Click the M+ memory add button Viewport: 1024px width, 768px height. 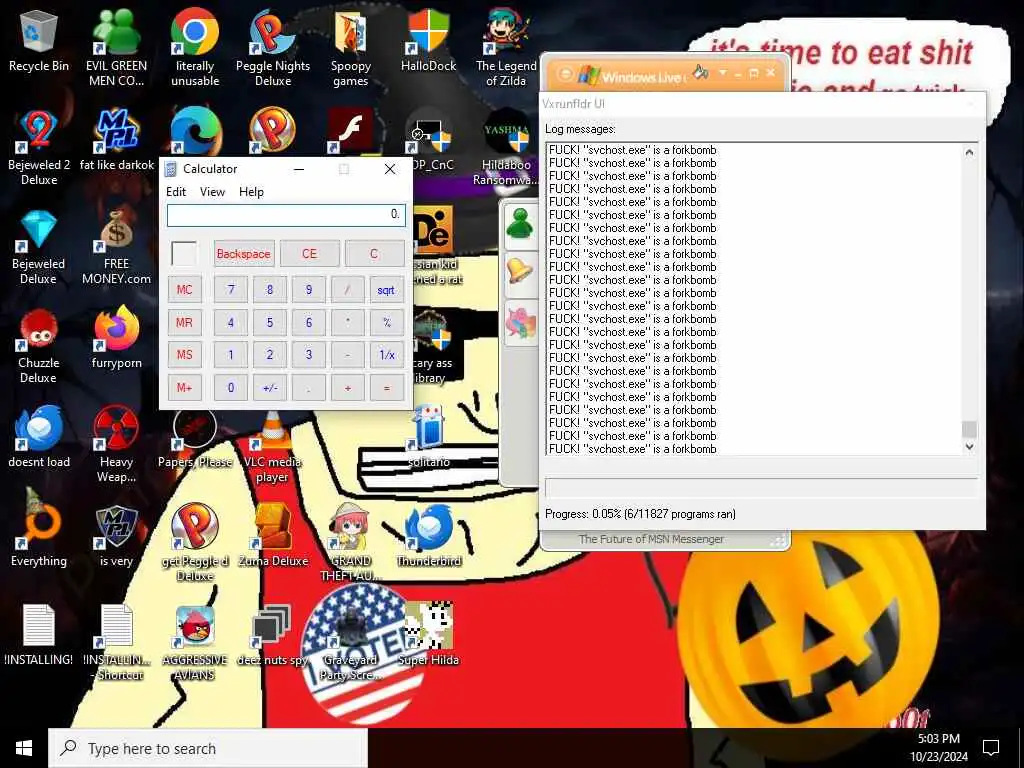(x=184, y=388)
